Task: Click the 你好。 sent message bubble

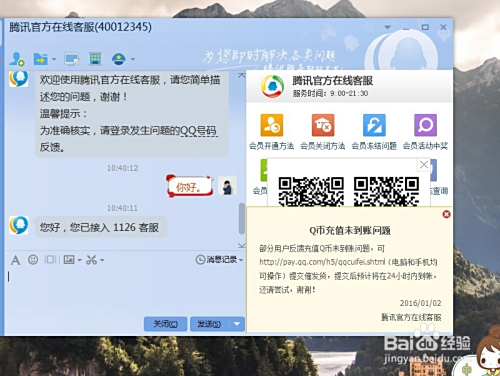Action: pyautogui.click(x=190, y=186)
